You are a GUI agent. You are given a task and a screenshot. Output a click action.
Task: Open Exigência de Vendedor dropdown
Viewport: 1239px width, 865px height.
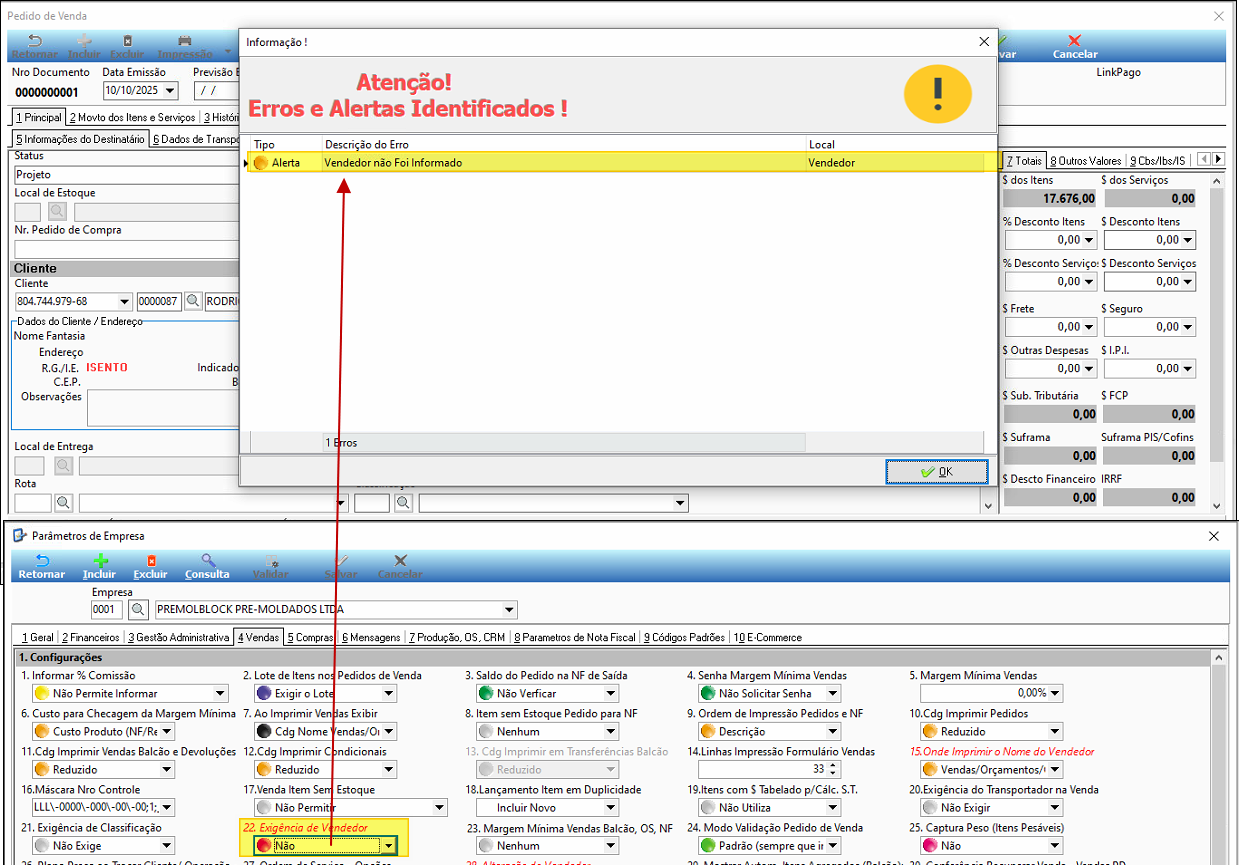tap(388, 846)
